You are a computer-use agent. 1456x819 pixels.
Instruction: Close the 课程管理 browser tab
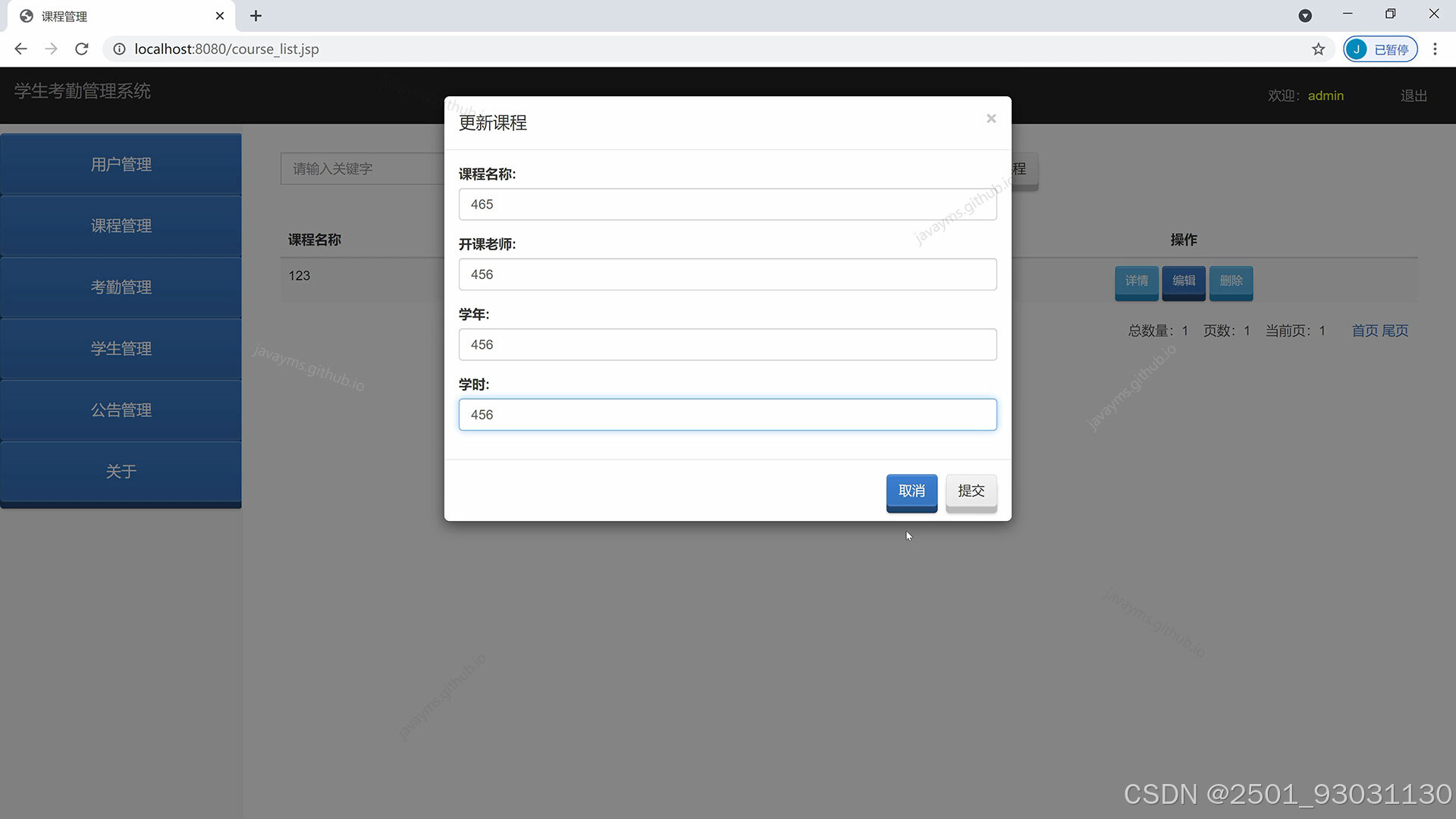(x=219, y=16)
